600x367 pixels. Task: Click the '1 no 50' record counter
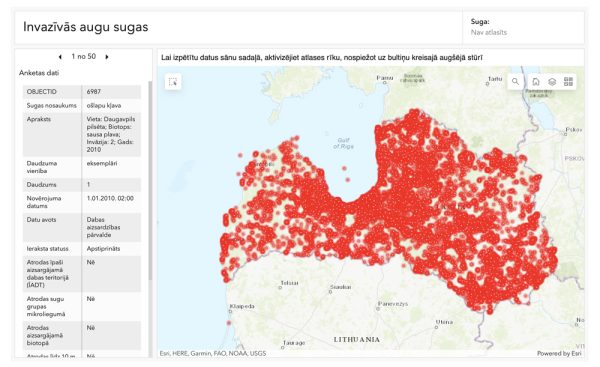tap(83, 57)
